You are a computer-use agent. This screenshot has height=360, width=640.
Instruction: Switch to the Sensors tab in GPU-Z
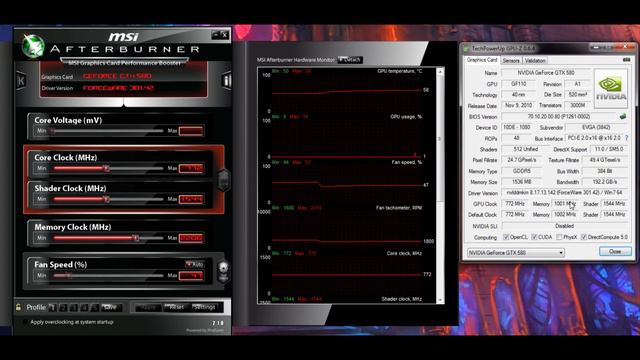tap(511, 60)
